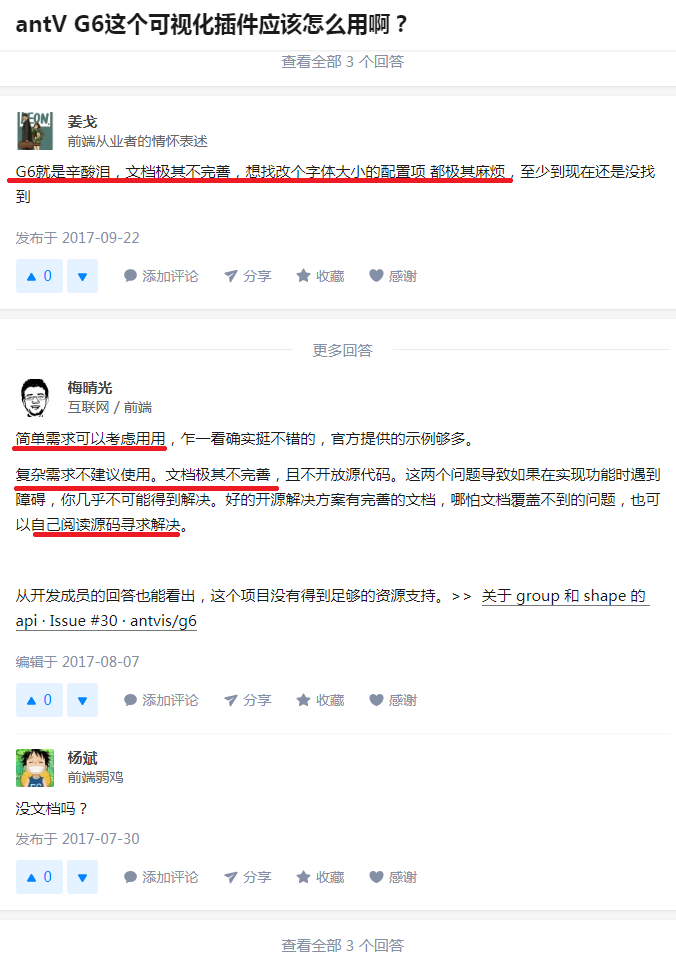Image resolution: width=676 pixels, height=957 pixels.
Task: Add a comment on 姜戈's answer
Action: point(161,276)
